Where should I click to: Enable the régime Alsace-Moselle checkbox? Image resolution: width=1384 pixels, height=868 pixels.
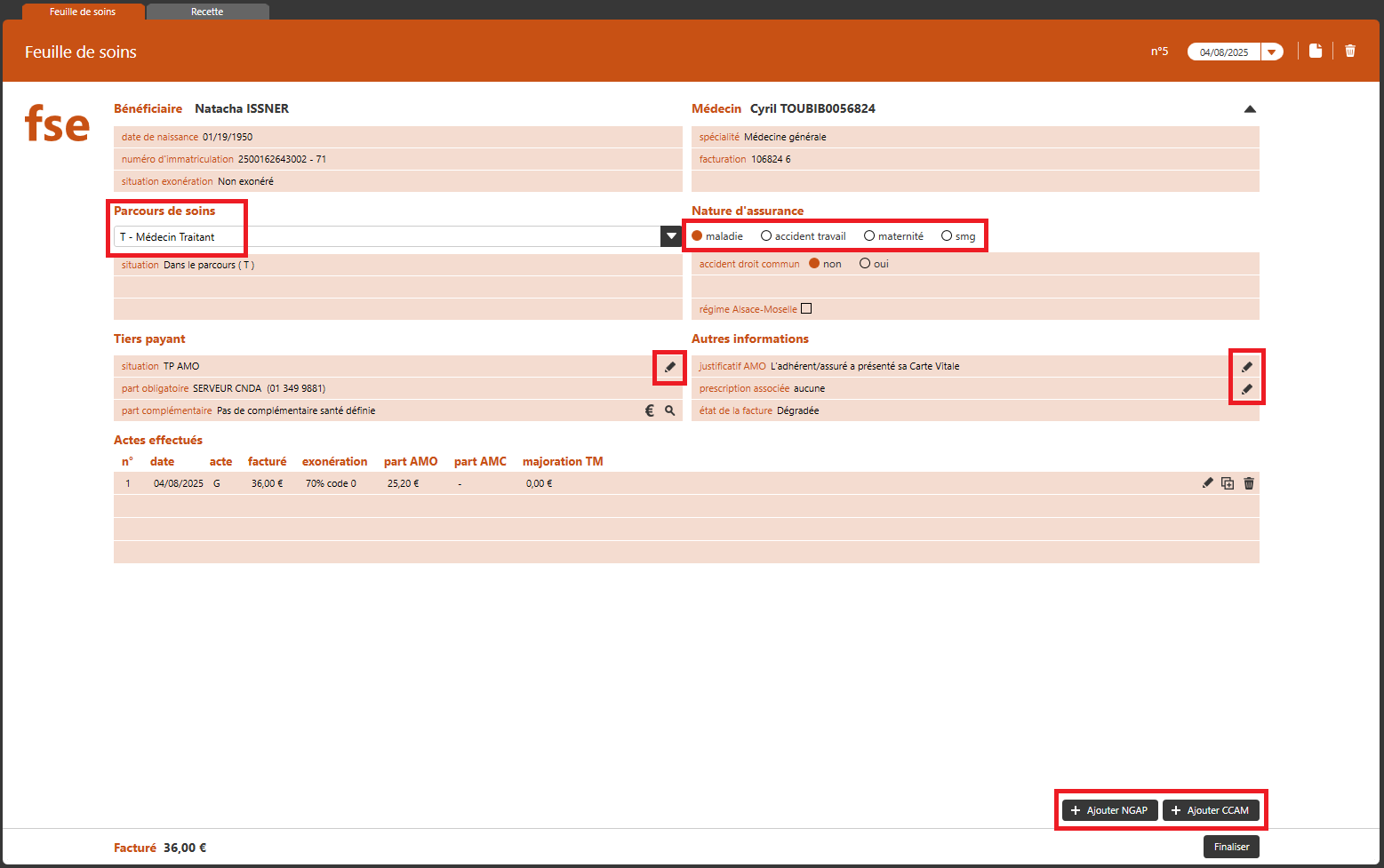click(806, 309)
